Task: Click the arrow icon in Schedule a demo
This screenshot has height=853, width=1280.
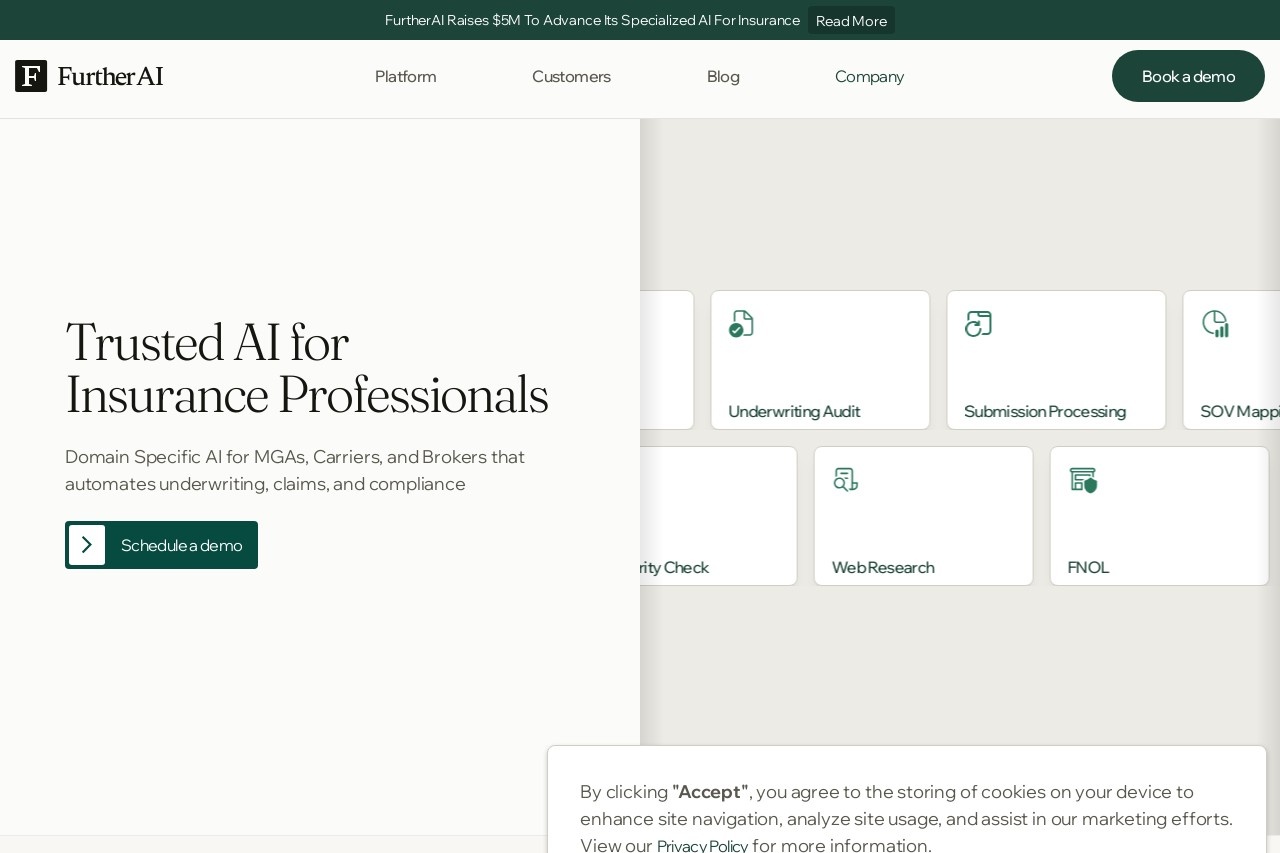Action: (87, 545)
